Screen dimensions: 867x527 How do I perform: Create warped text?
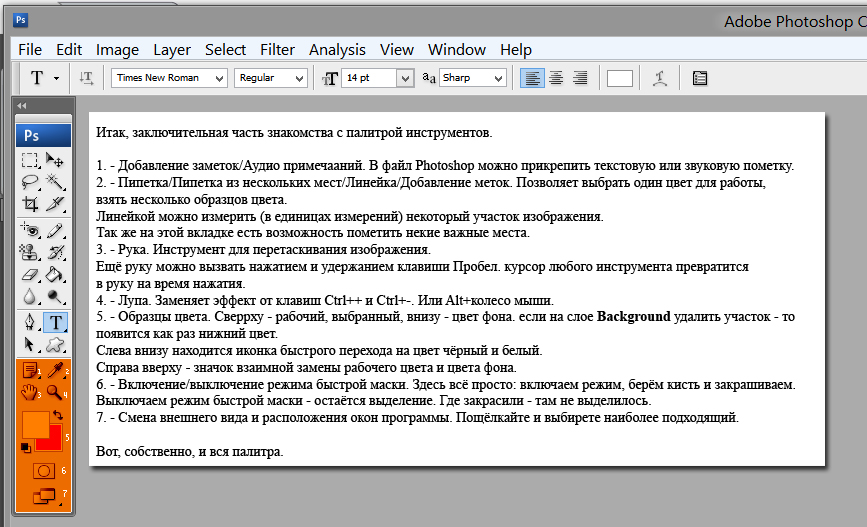tap(660, 78)
